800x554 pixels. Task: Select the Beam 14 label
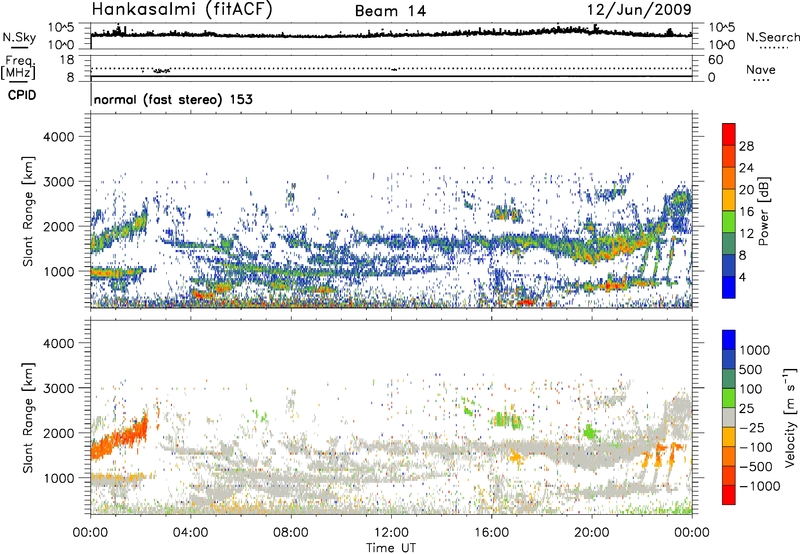[390, 11]
